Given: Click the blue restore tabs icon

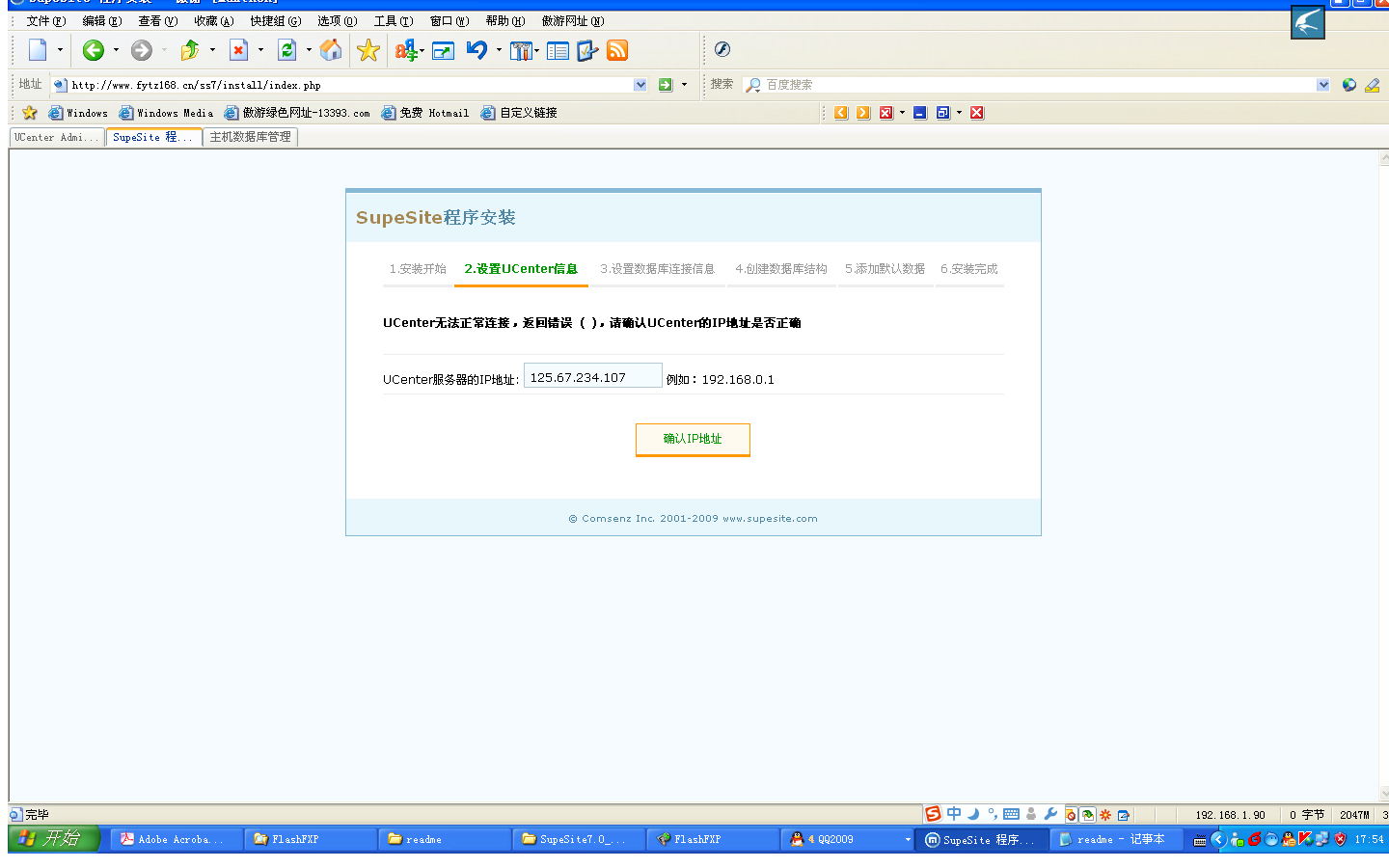Looking at the screenshot, I should [943, 113].
